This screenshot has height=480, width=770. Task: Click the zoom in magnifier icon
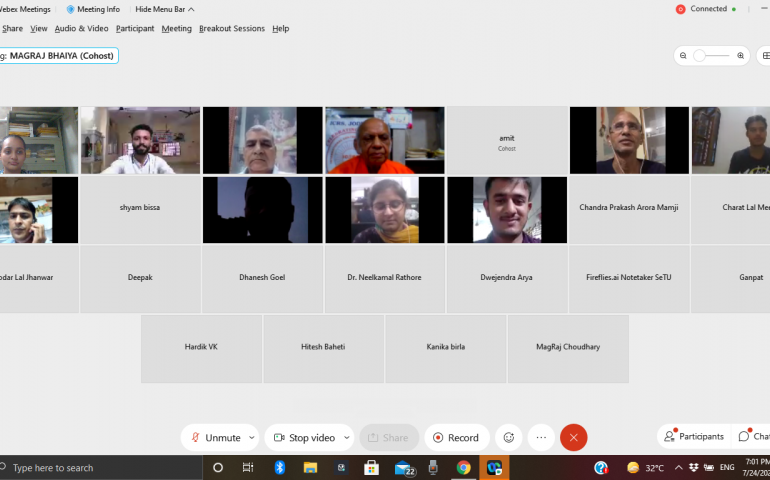click(741, 56)
